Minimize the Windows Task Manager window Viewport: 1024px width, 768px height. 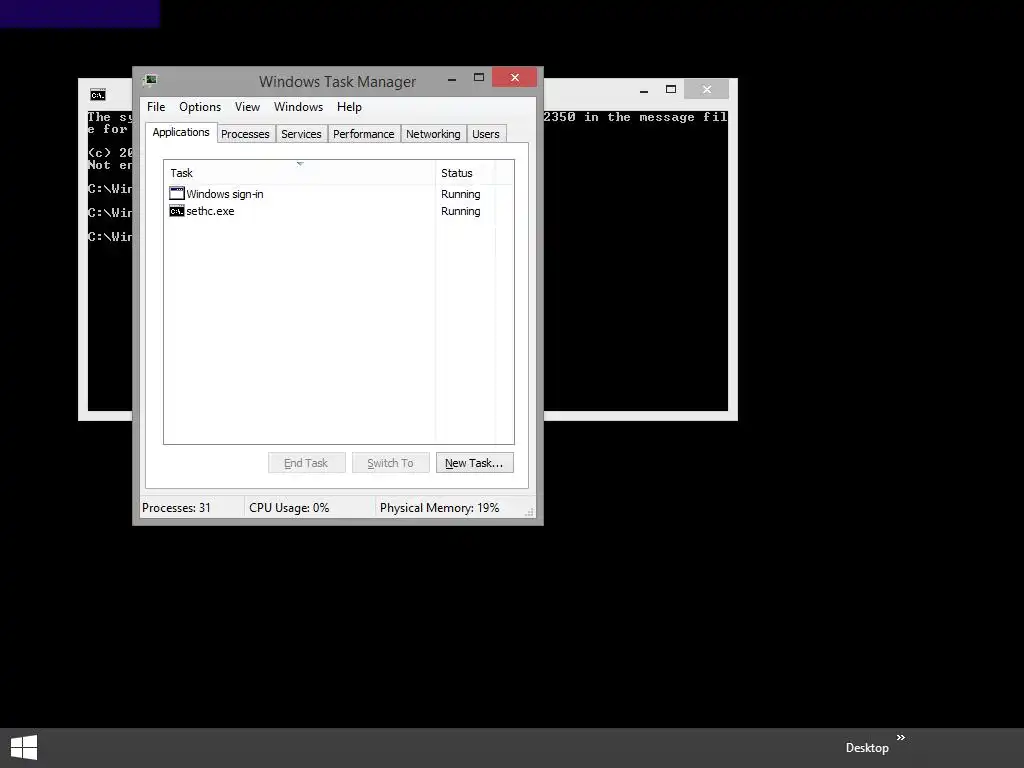coord(451,78)
